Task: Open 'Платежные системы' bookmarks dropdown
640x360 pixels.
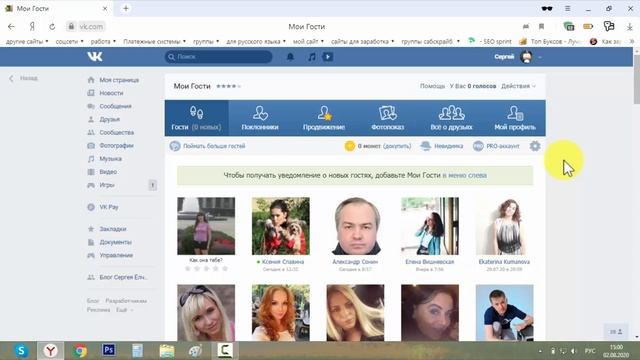Action: (154, 41)
